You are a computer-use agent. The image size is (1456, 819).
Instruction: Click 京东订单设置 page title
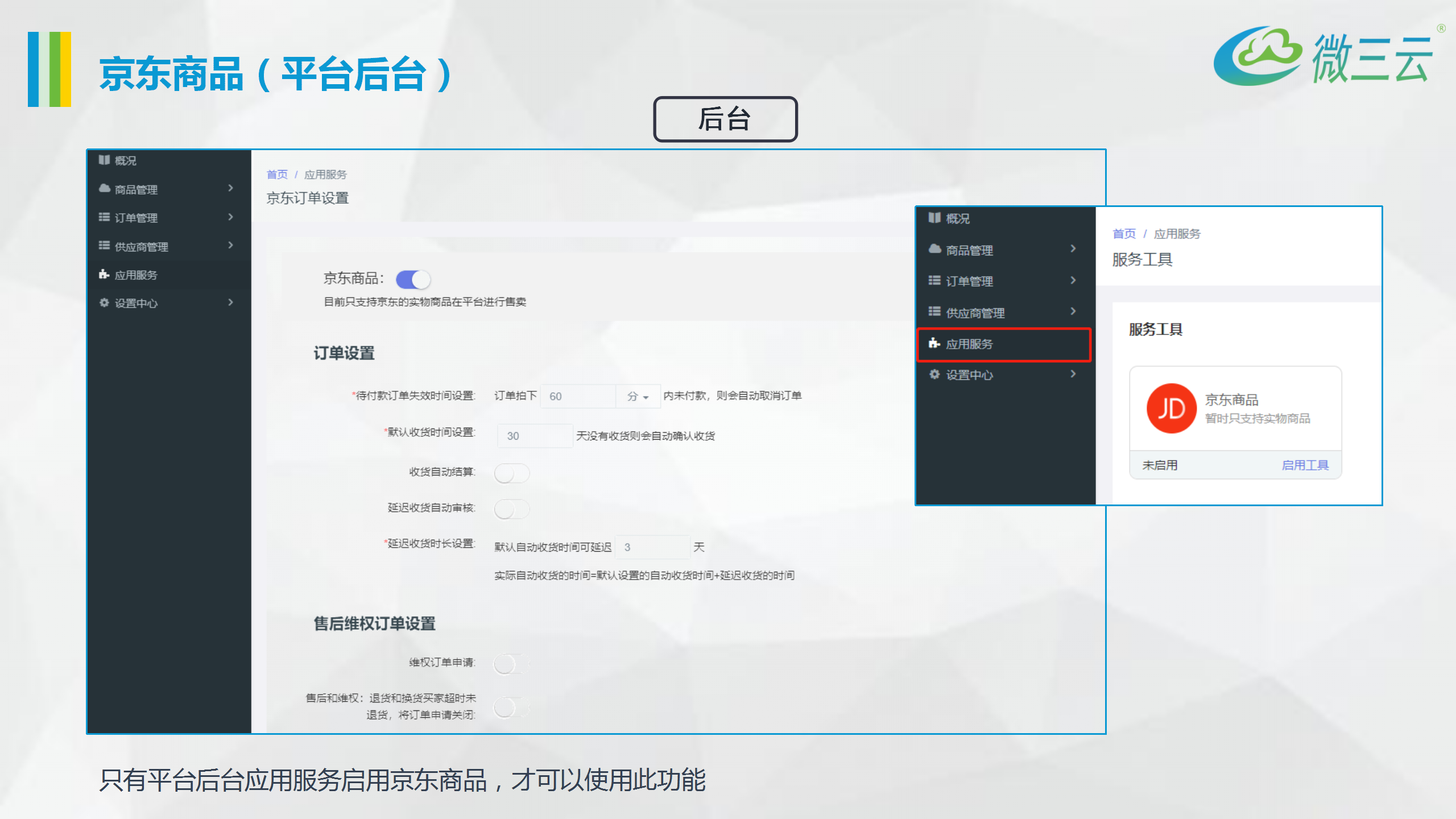[x=308, y=198]
